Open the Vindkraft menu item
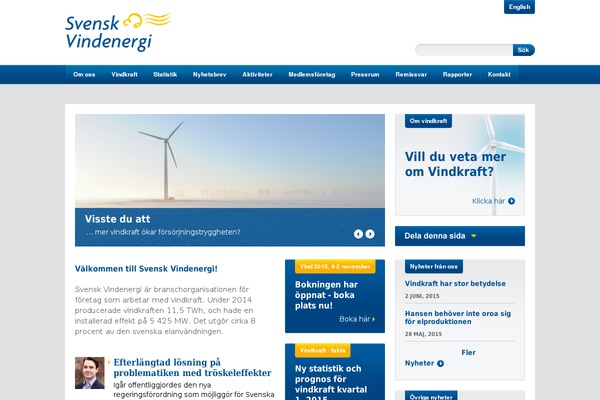The width and height of the screenshot is (600, 400). 124,75
